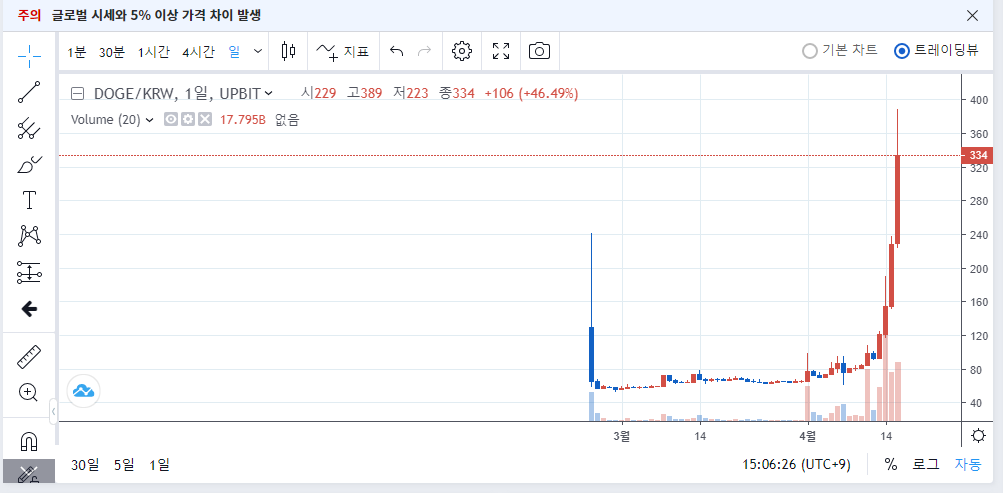Switch to 4시간 interval
This screenshot has height=493, width=1003.
(x=198, y=52)
